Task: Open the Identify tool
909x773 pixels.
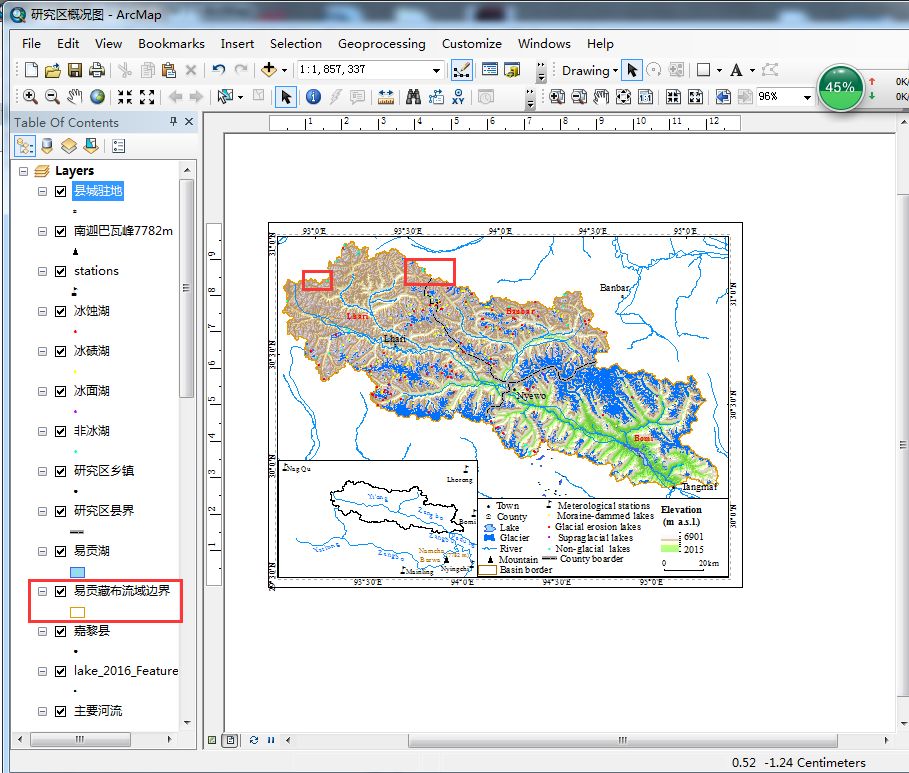Action: pyautogui.click(x=313, y=97)
